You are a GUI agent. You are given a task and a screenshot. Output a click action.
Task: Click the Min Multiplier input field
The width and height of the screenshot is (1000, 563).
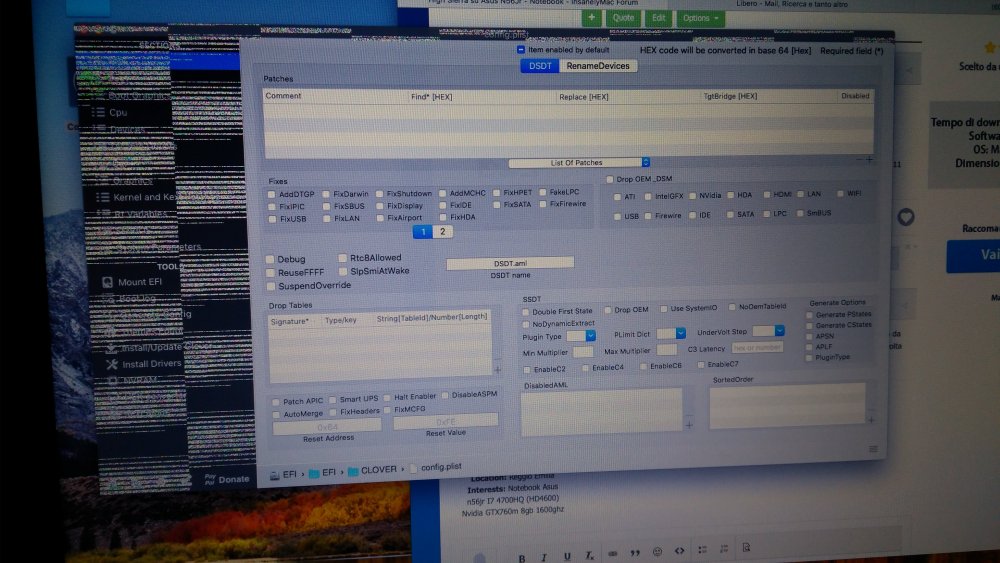coord(583,352)
